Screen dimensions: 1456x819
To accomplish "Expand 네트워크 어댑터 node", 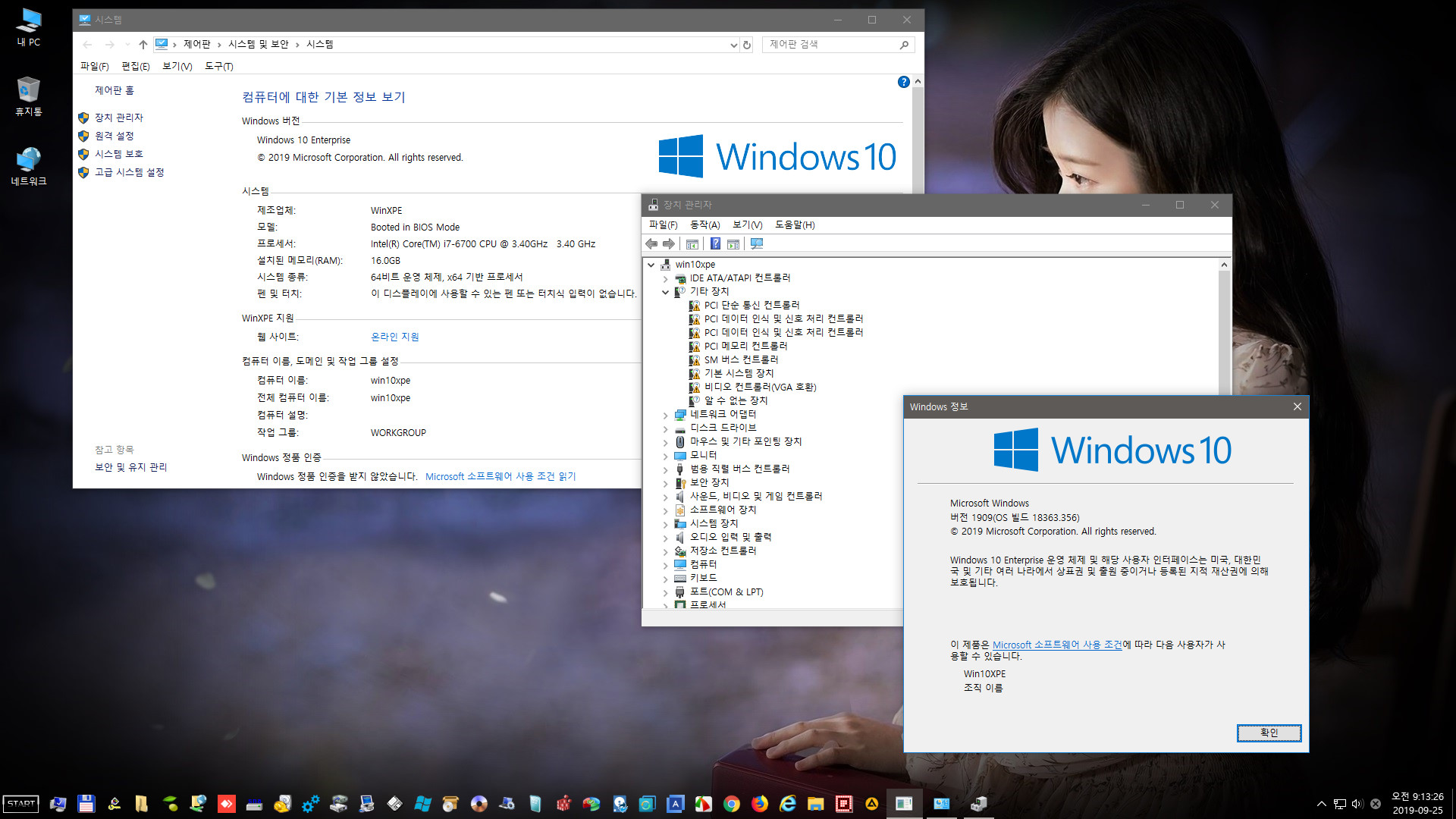I will [666, 415].
